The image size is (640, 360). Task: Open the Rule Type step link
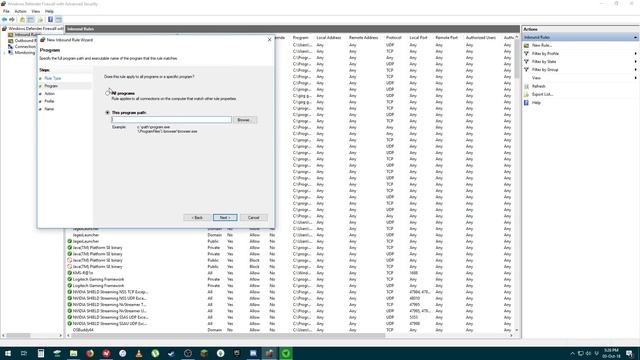click(53, 78)
